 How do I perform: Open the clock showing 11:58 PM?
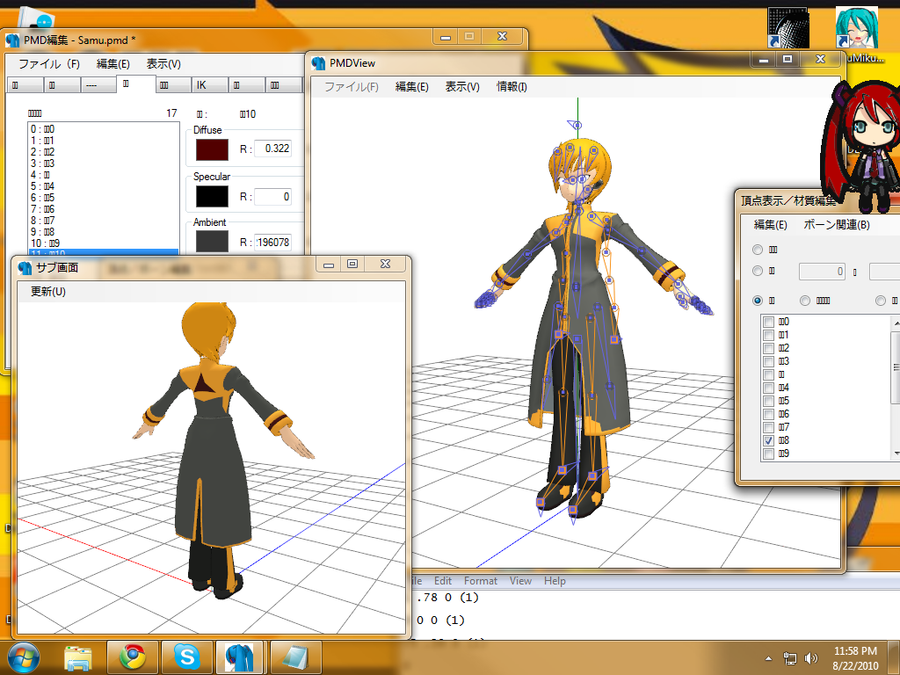tap(855, 658)
